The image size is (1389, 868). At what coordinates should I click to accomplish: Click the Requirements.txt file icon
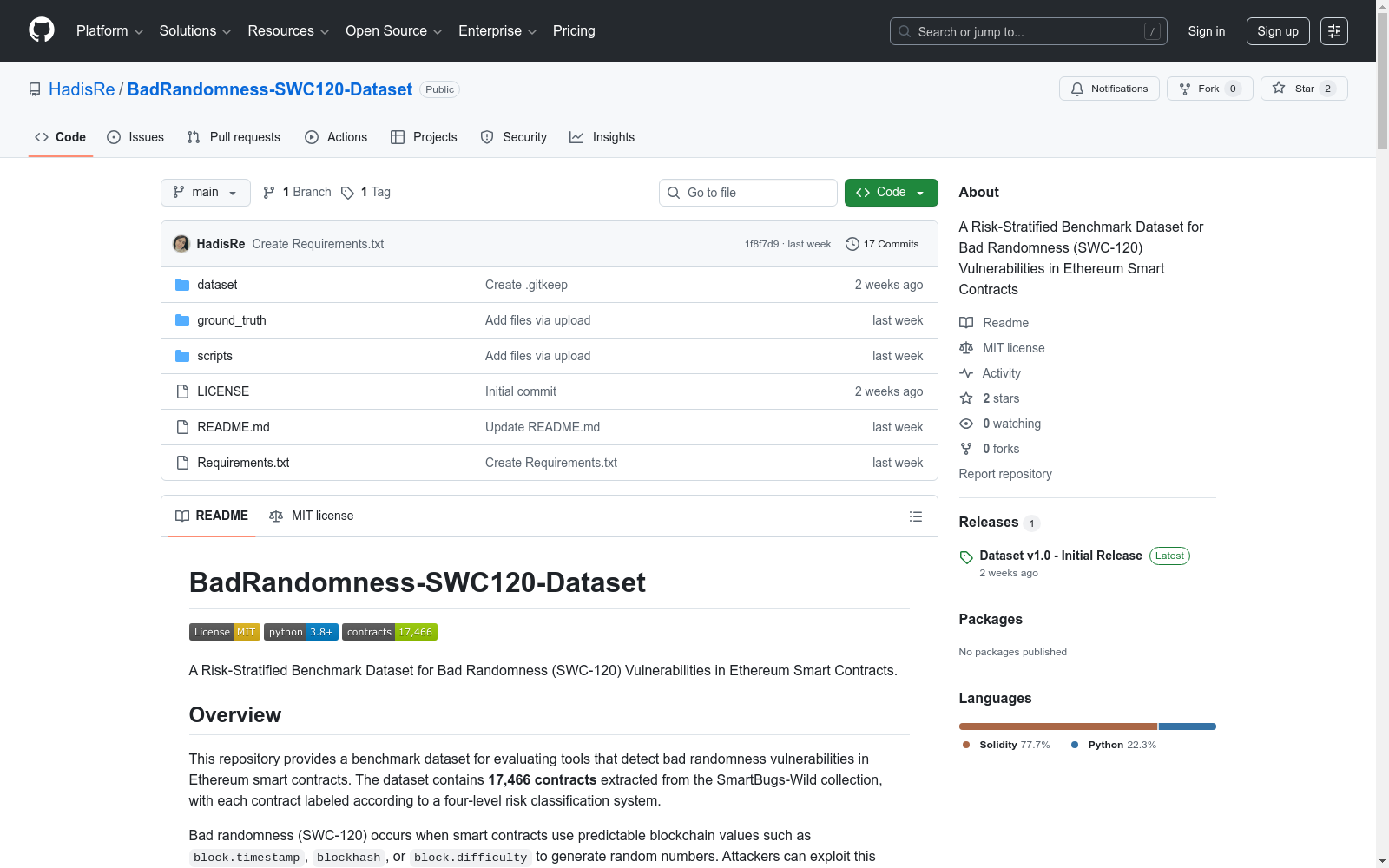[182, 463]
